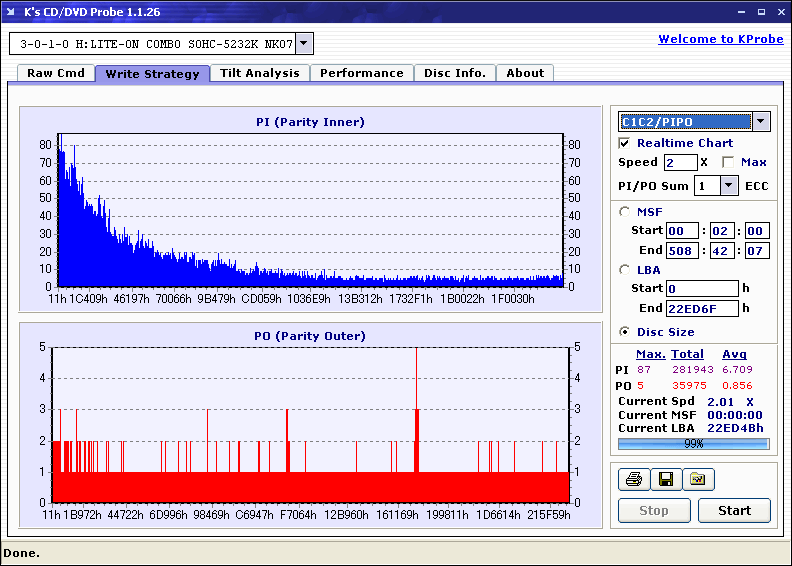Image resolution: width=792 pixels, height=566 pixels.
Task: Click the floppy disk save icon
Action: pyautogui.click(x=665, y=480)
